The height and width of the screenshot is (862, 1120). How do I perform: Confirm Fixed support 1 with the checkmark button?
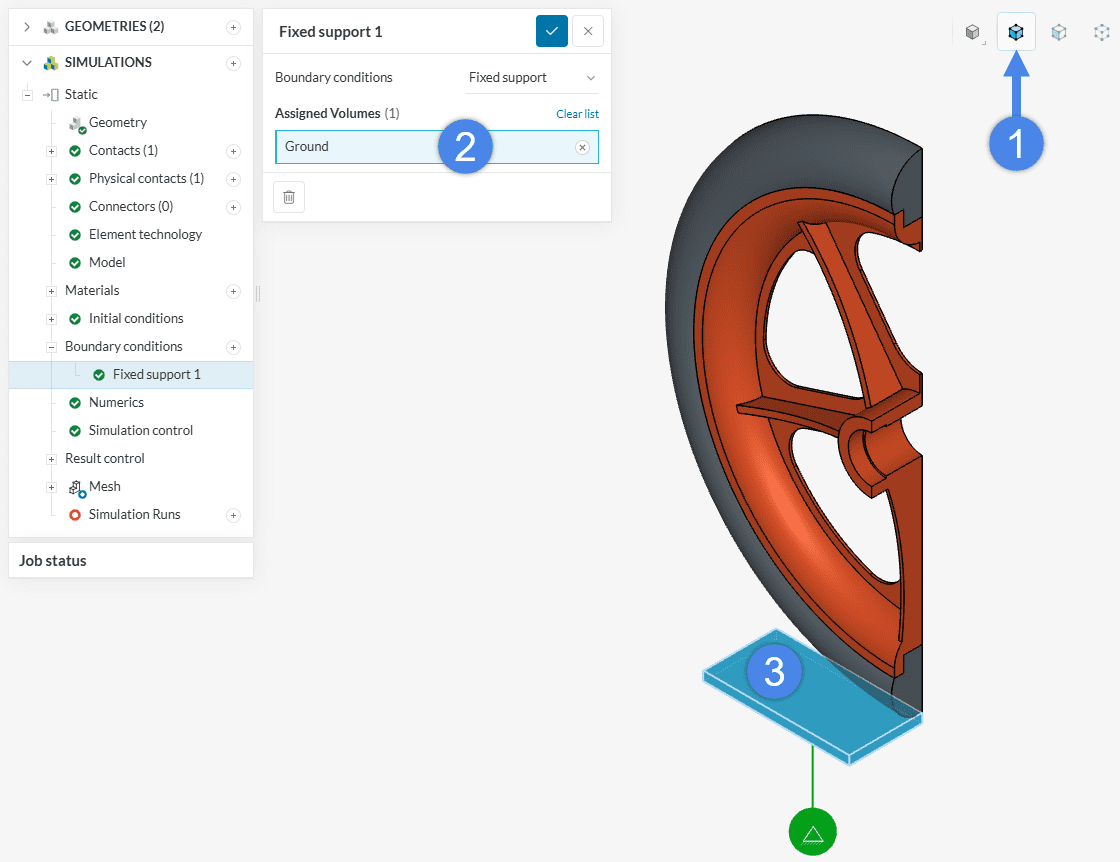click(x=551, y=31)
